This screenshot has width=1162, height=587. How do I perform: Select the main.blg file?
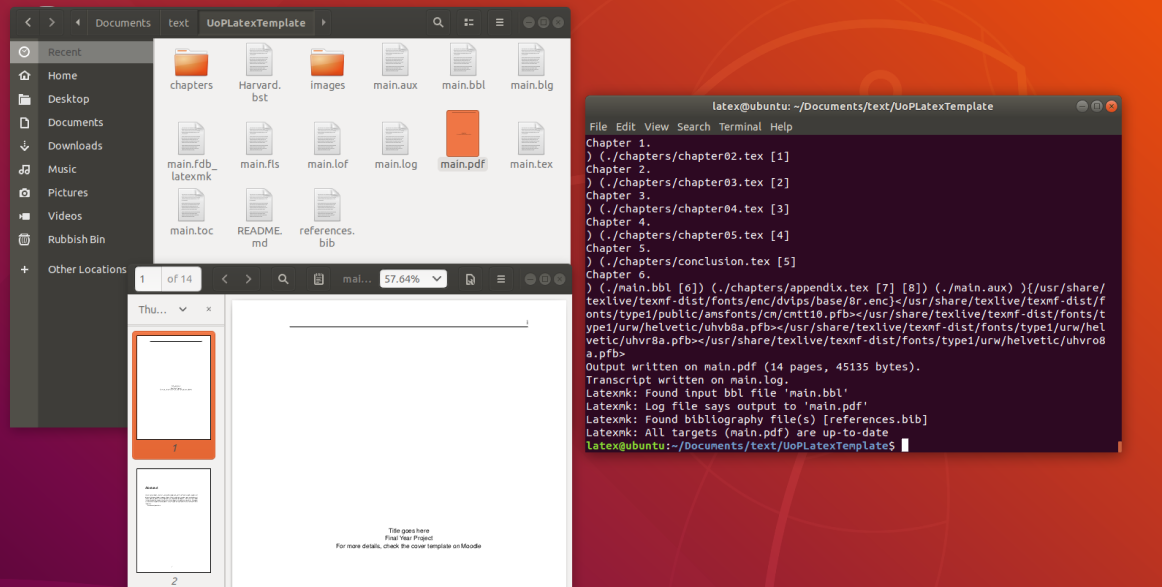click(x=531, y=67)
